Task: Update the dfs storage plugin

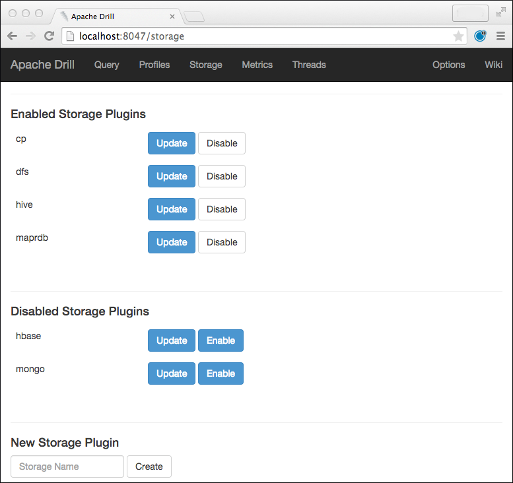Action: 172,176
